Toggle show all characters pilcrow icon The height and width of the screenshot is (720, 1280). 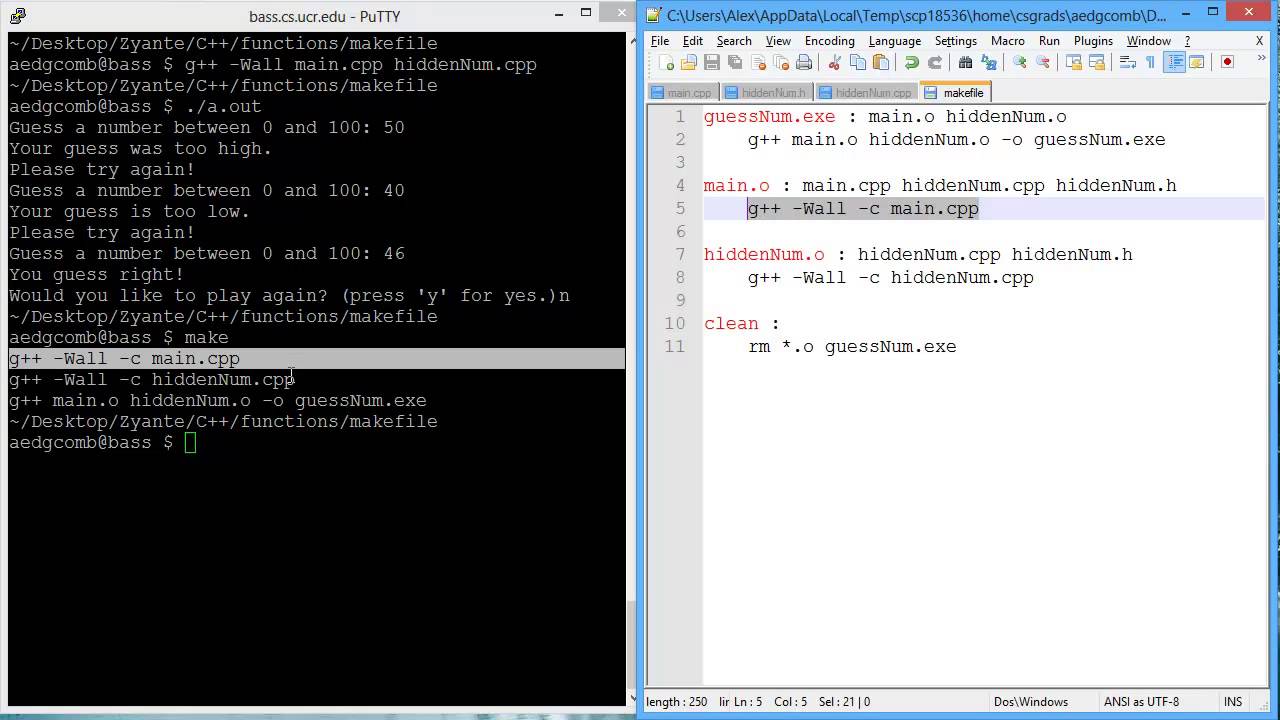(x=1150, y=62)
